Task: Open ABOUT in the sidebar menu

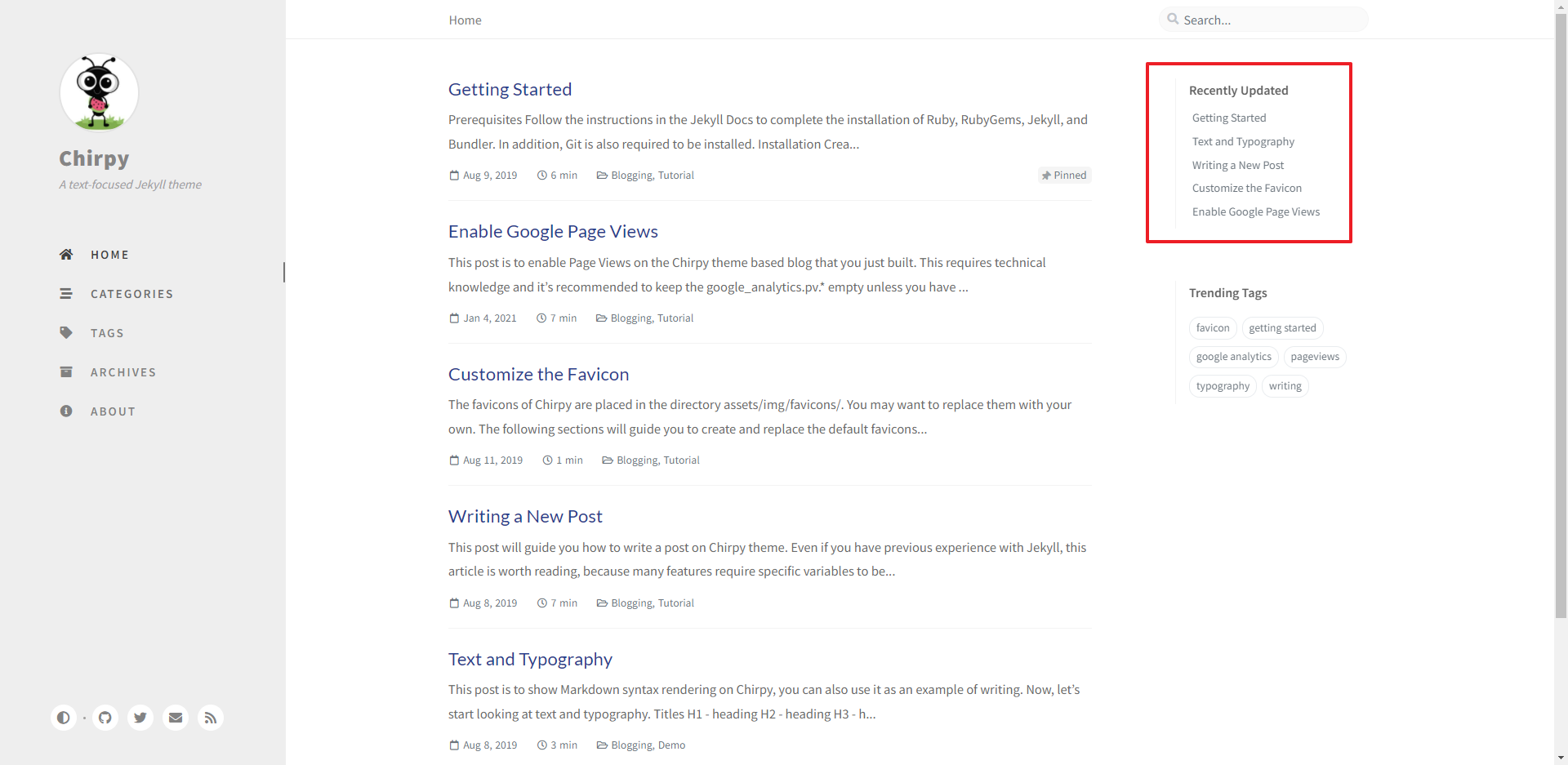Action: (113, 411)
